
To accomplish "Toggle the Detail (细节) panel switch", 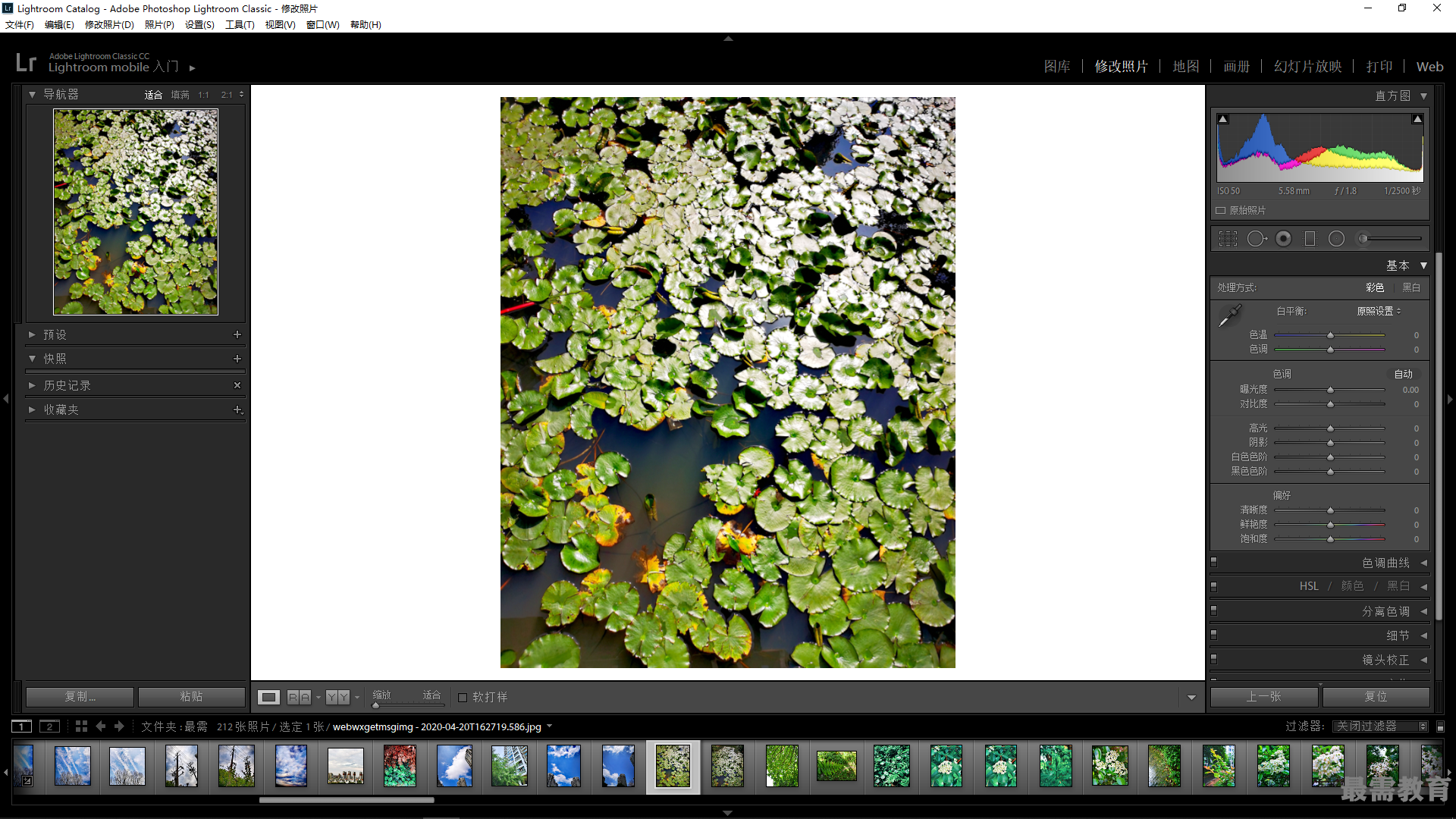I will (x=1213, y=635).
